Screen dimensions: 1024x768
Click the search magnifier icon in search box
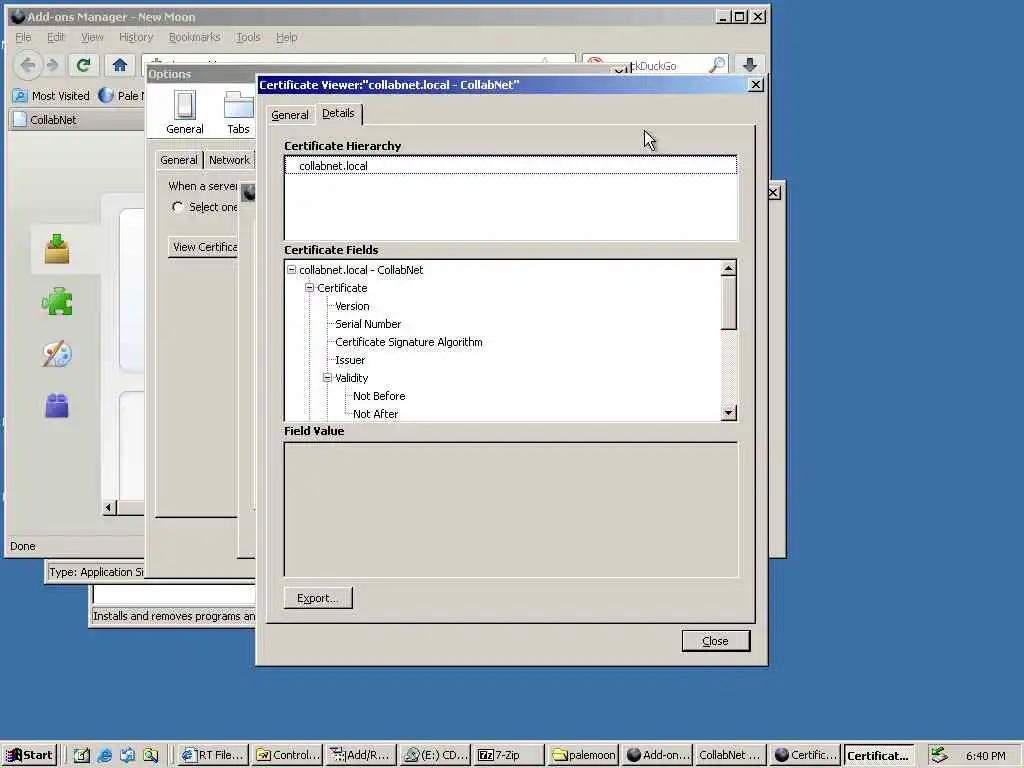(x=717, y=65)
